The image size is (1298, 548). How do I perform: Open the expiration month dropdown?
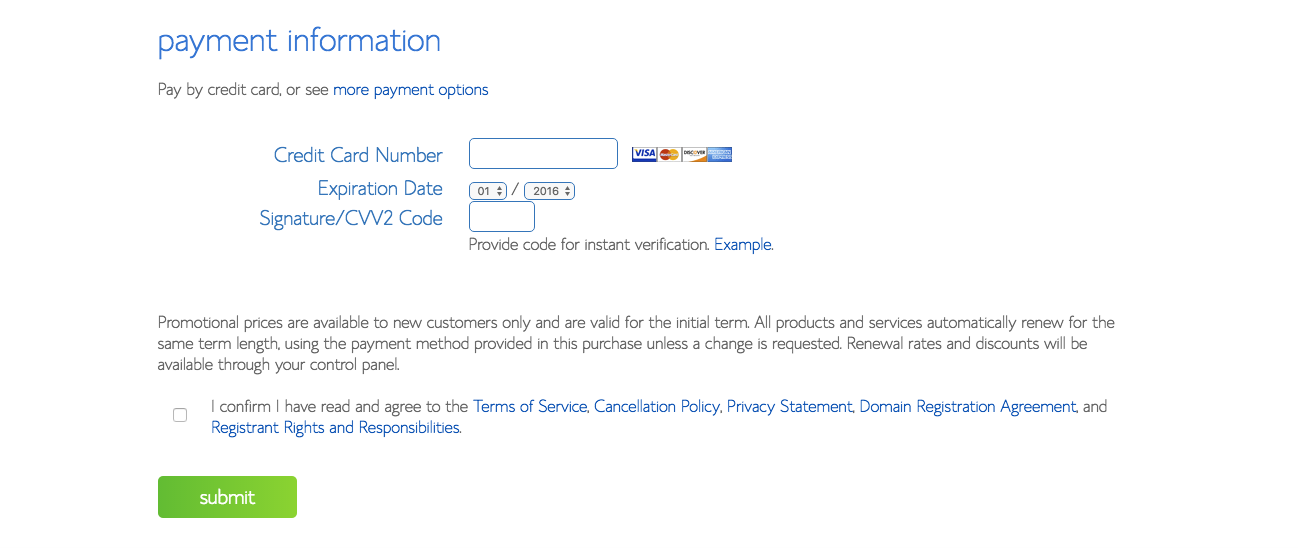pyautogui.click(x=488, y=191)
